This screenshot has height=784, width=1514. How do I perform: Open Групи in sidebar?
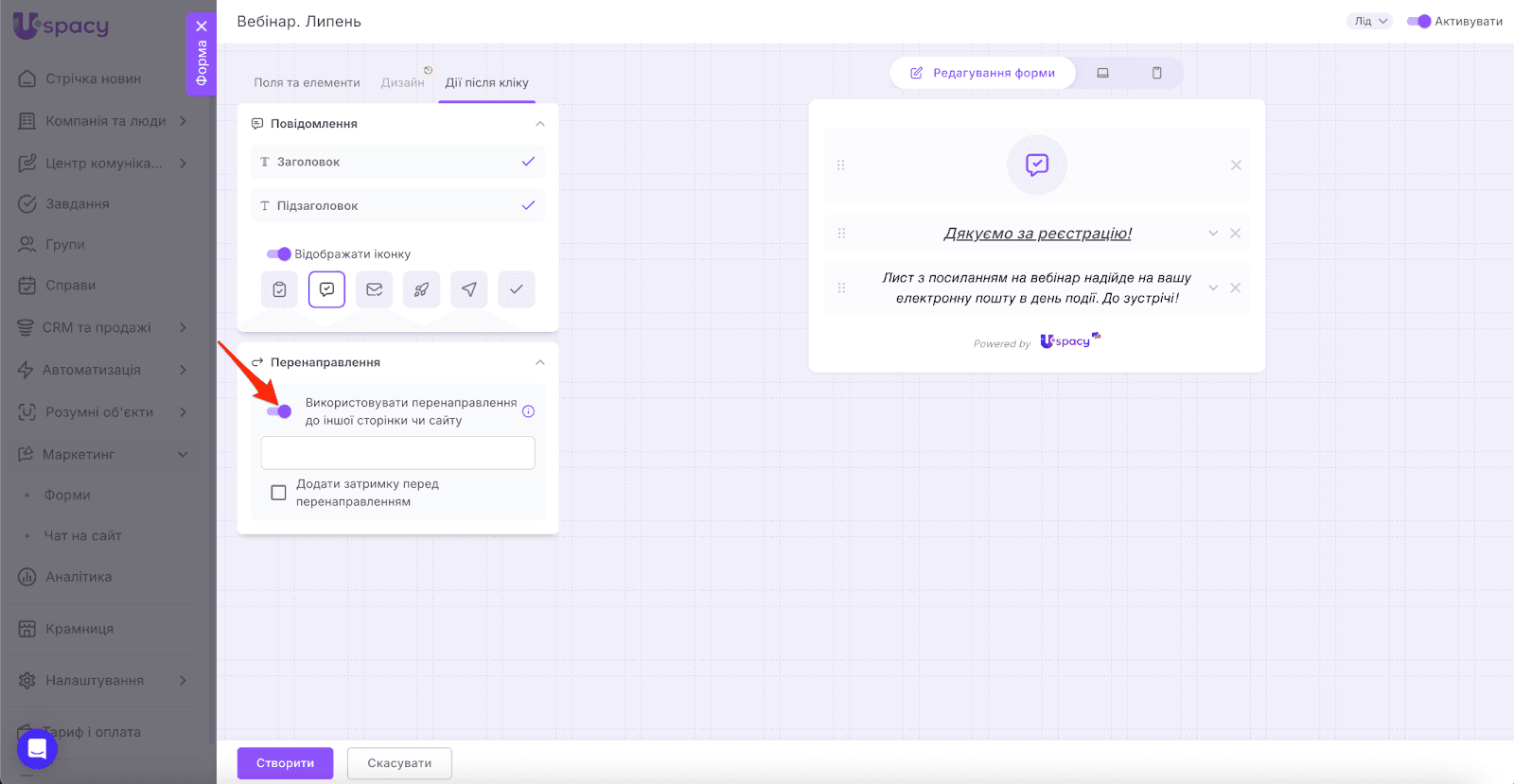point(65,244)
